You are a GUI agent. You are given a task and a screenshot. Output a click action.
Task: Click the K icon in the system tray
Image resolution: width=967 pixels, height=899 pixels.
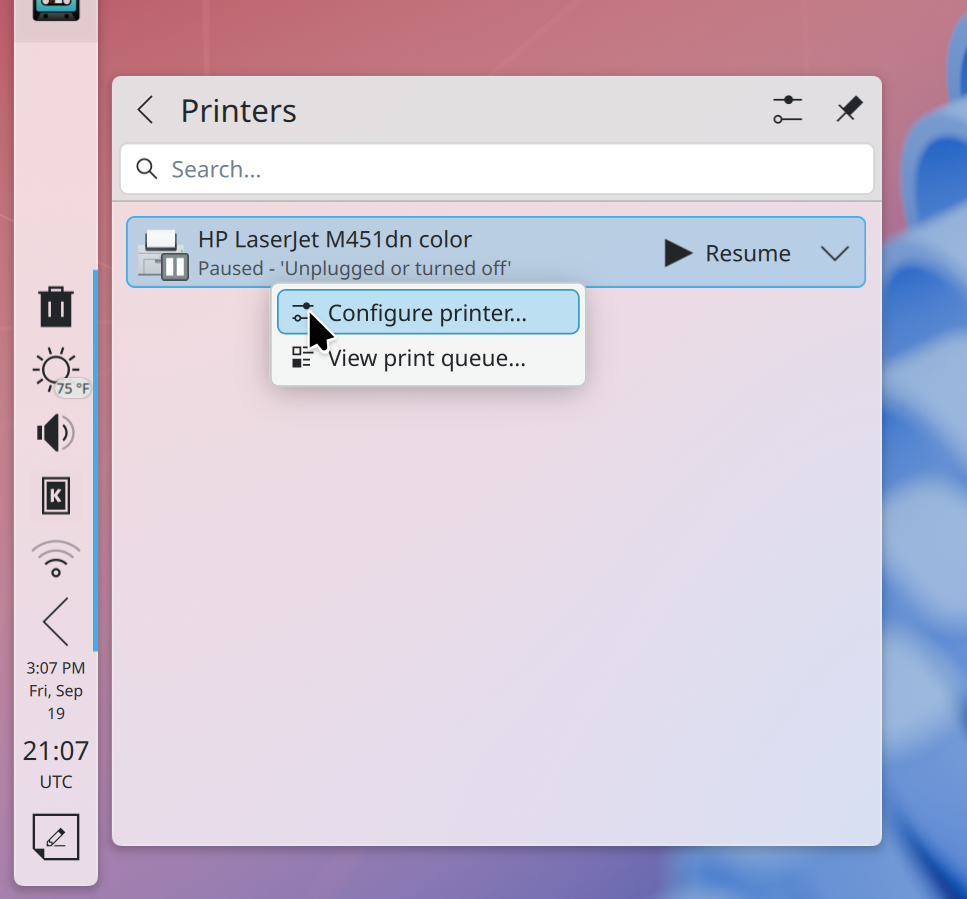[x=56, y=495]
